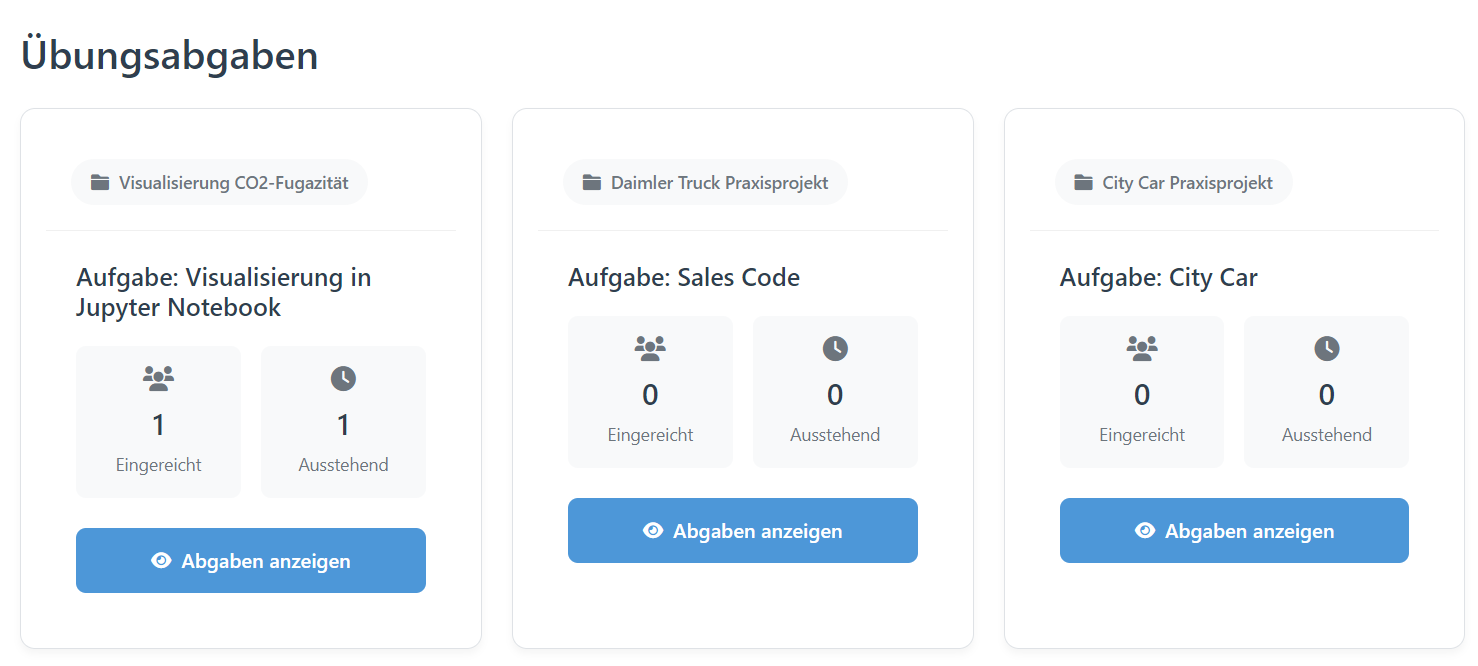
Task: Show submissions for Visualisierung in Jupyter Notebook
Action: [x=251, y=561]
